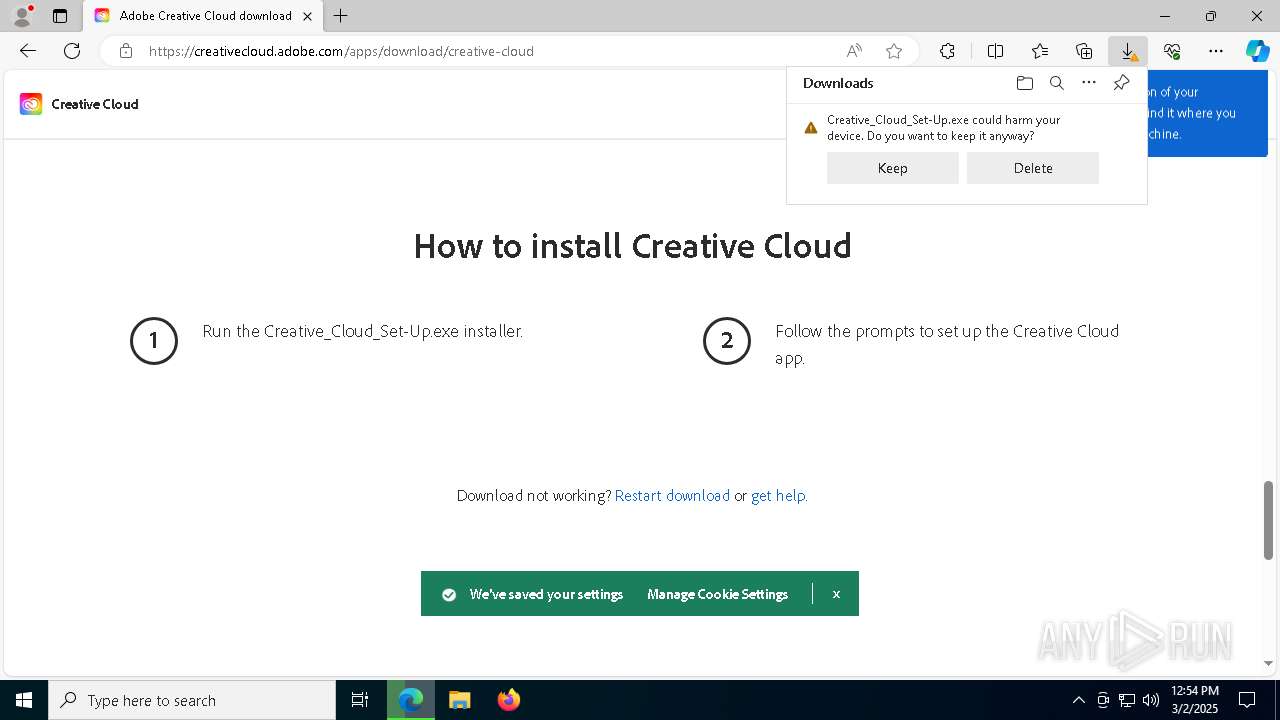Go back to the previous page
Image resolution: width=1280 pixels, height=720 pixels.
click(28, 51)
